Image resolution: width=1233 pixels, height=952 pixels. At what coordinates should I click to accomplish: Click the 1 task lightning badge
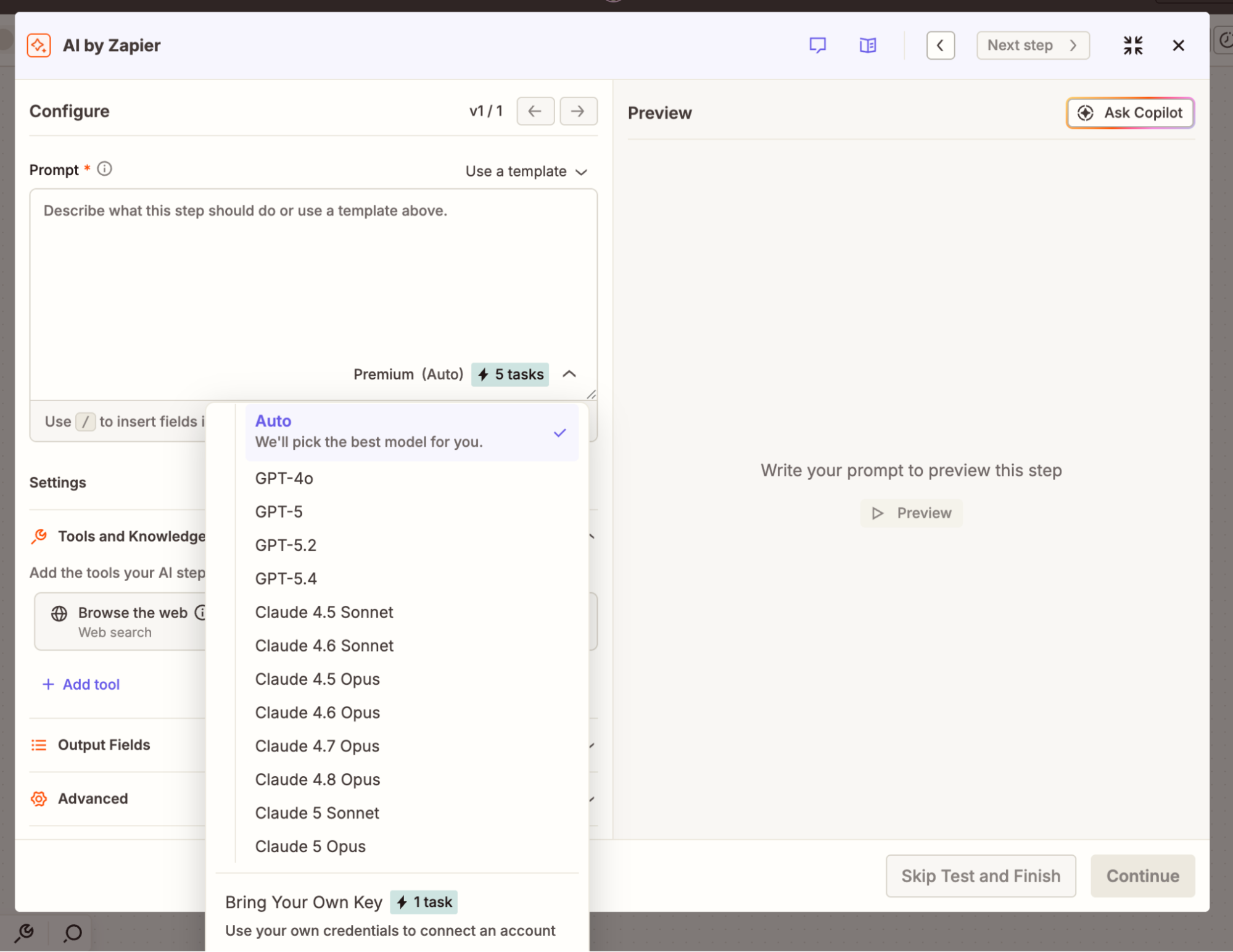[424, 903]
